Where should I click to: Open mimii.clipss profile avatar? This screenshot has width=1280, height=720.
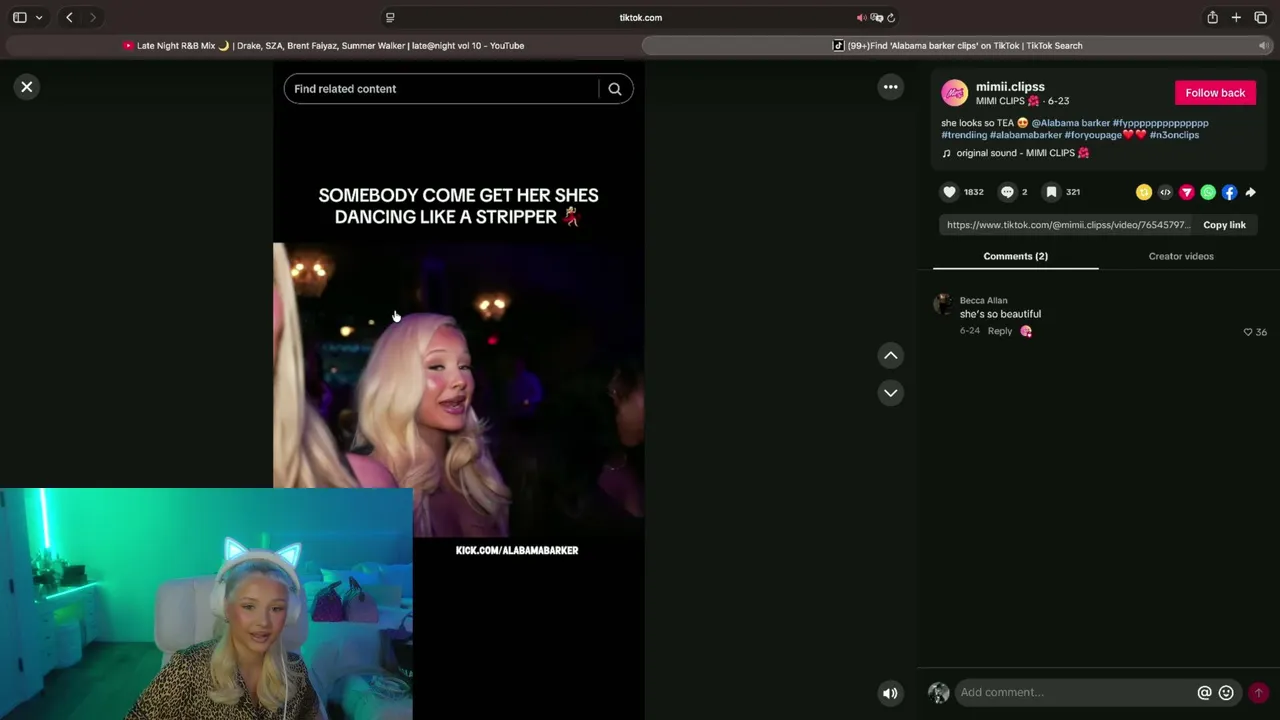pos(955,93)
